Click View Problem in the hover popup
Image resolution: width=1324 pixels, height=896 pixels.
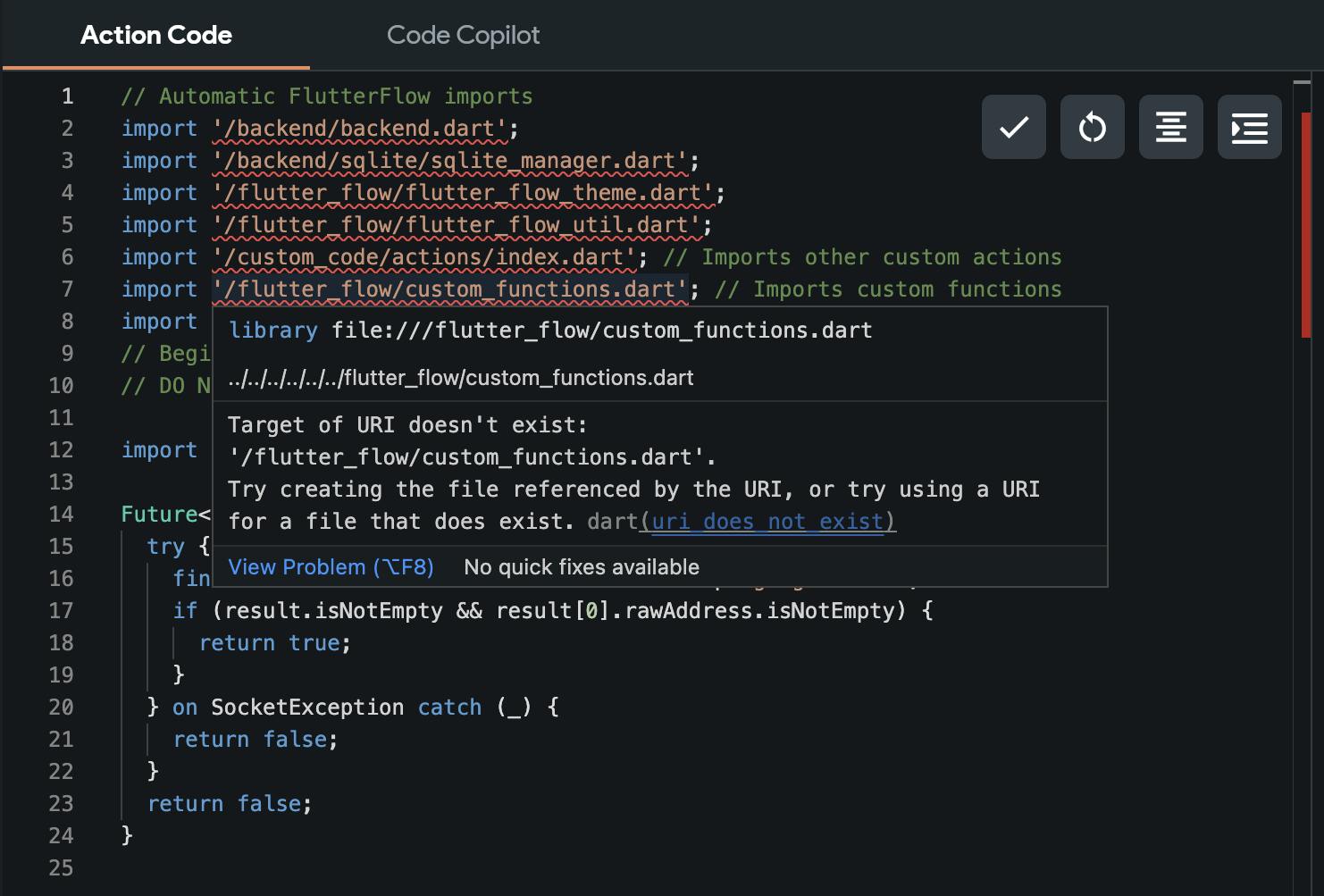coord(331,567)
